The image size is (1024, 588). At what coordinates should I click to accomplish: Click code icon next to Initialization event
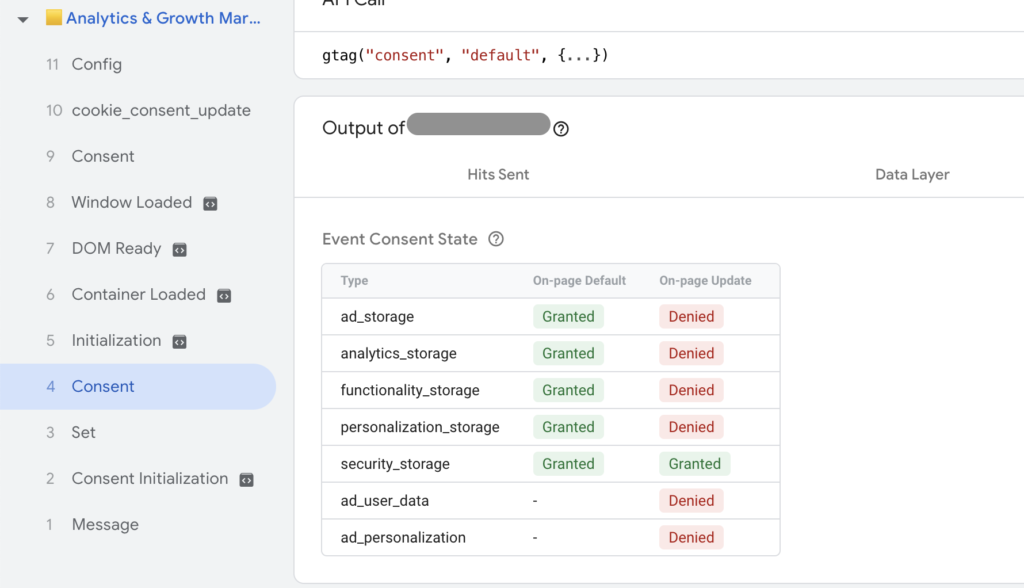(x=179, y=341)
